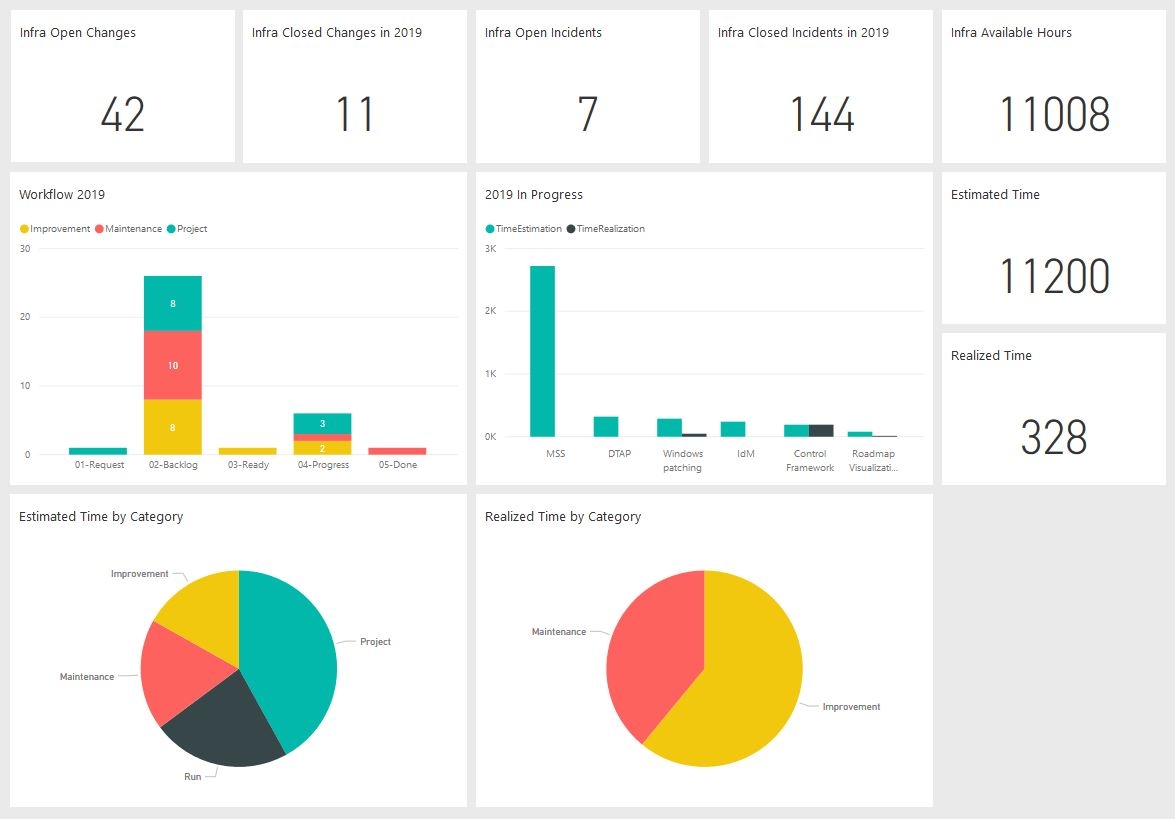
Task: Click the DTAP TimeEstimation bar
Action: click(606, 427)
